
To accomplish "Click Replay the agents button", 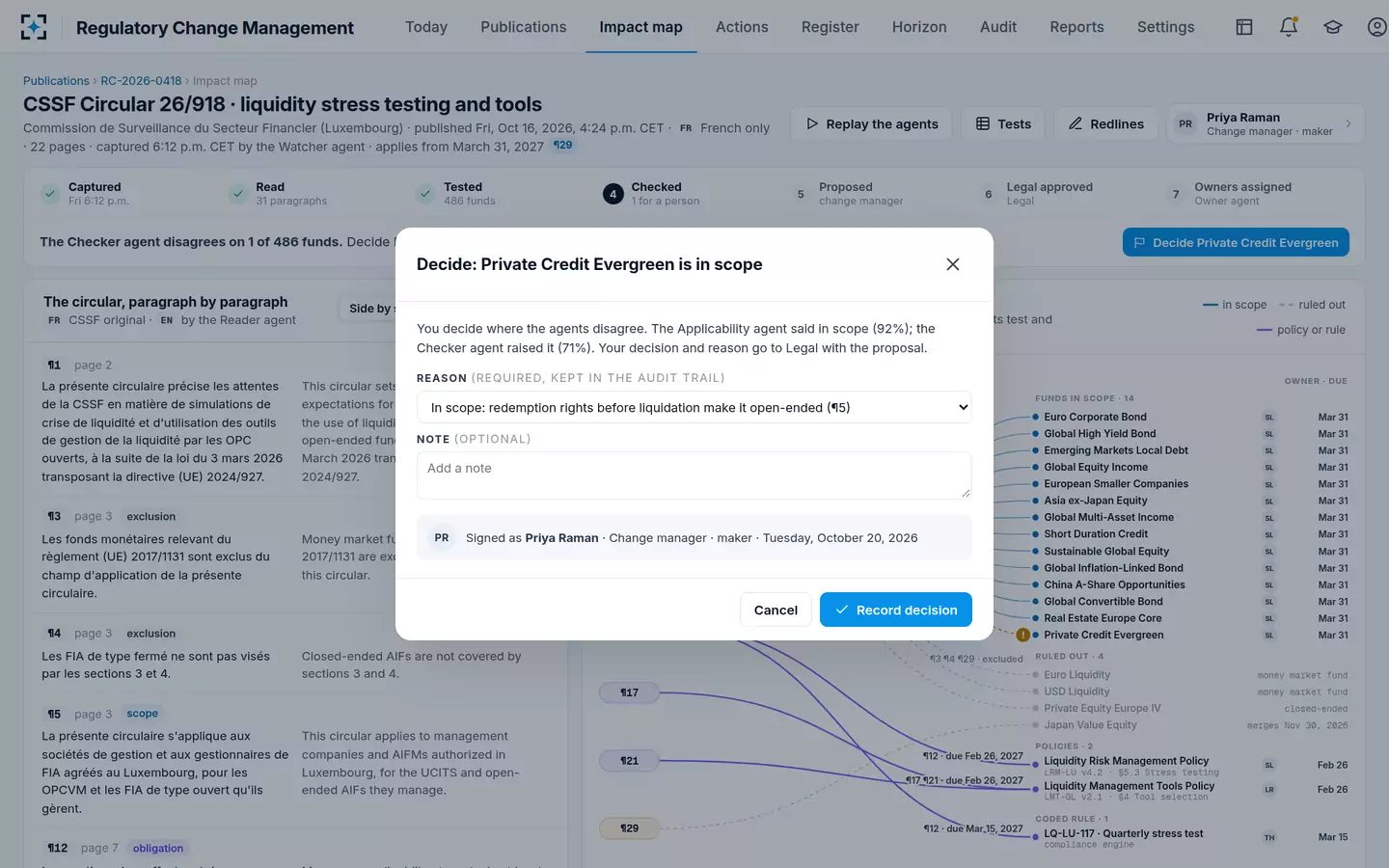I will (x=871, y=123).
